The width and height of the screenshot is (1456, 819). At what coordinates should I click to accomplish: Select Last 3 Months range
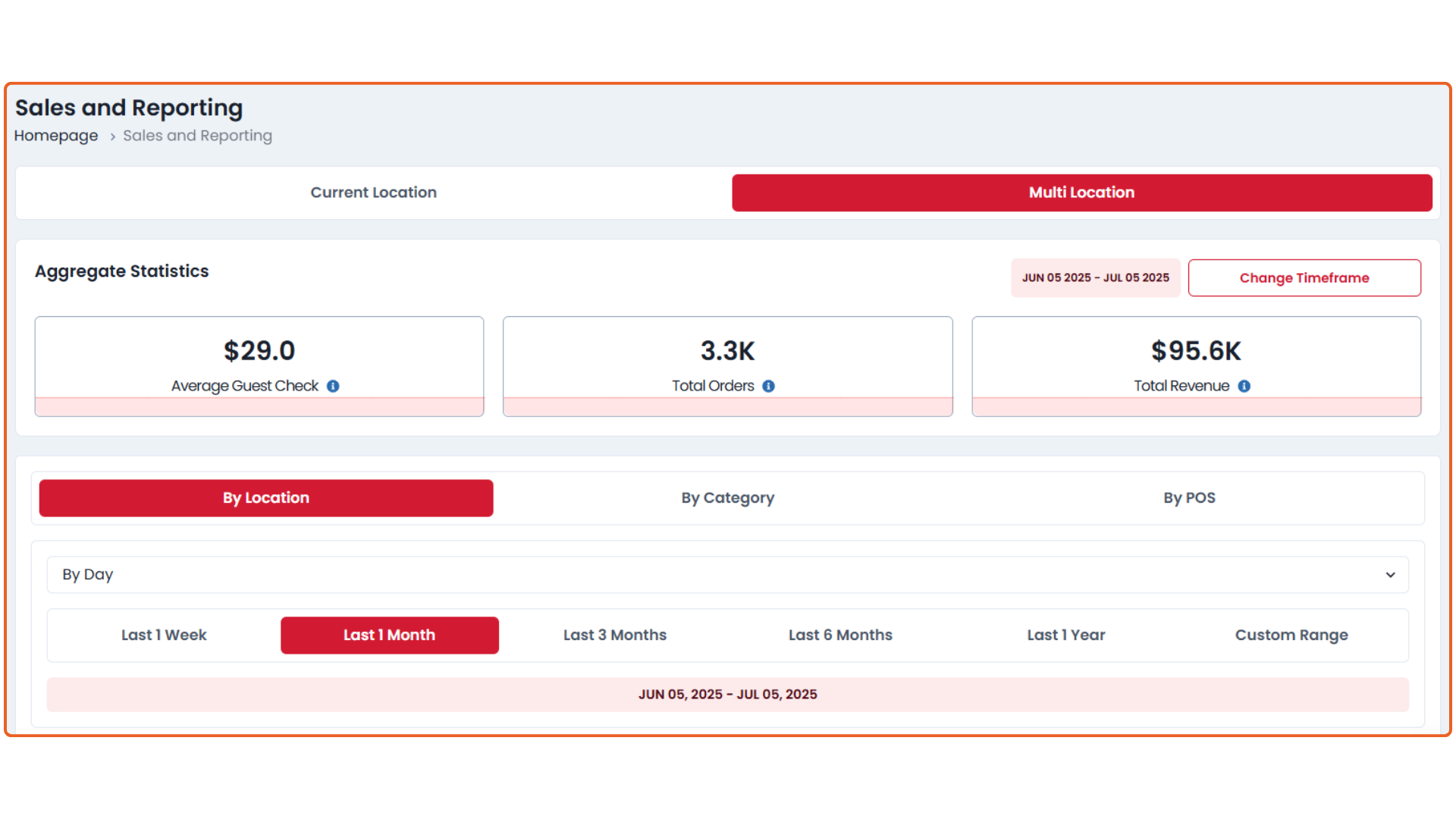[614, 635]
